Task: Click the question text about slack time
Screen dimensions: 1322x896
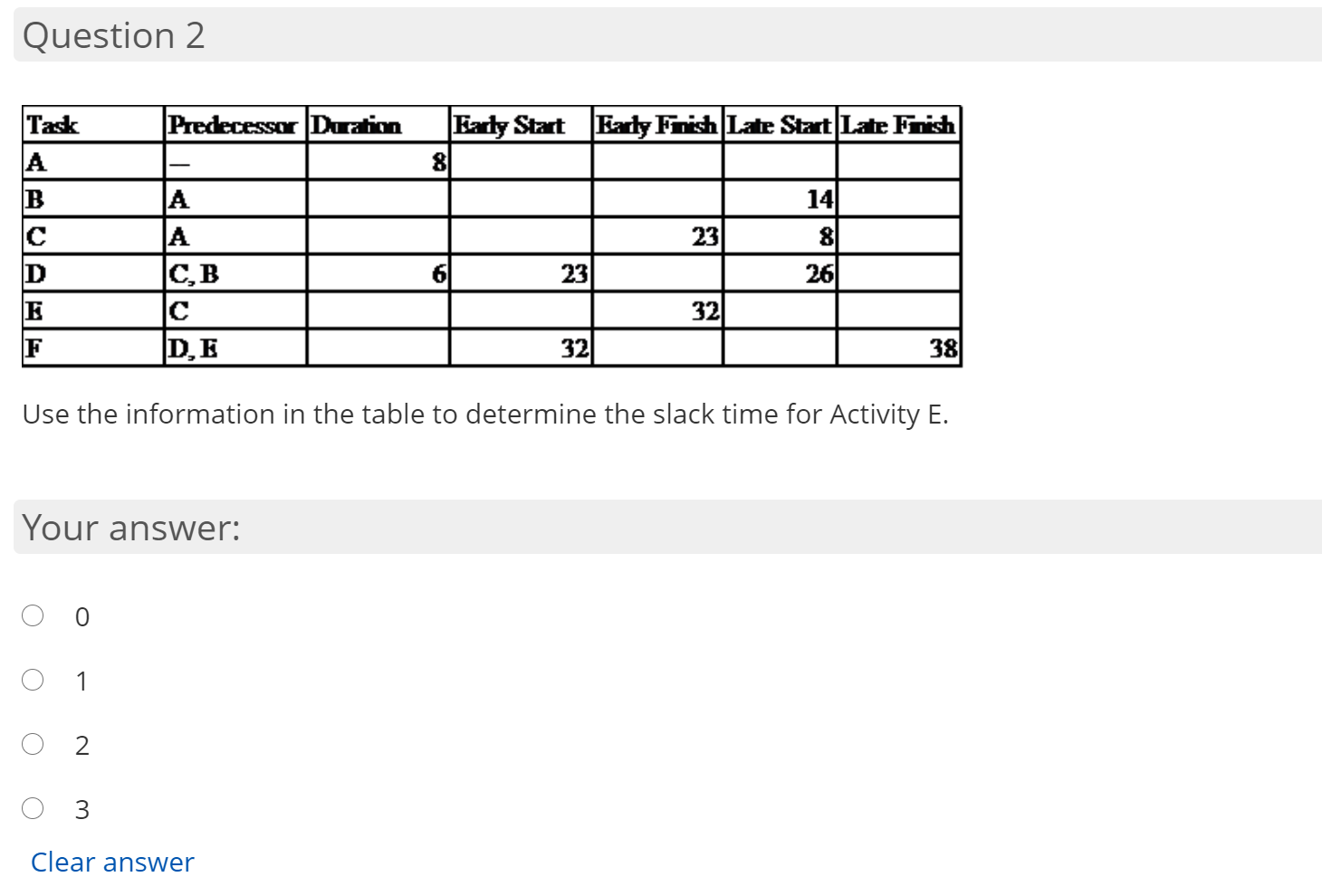Action: (x=485, y=415)
